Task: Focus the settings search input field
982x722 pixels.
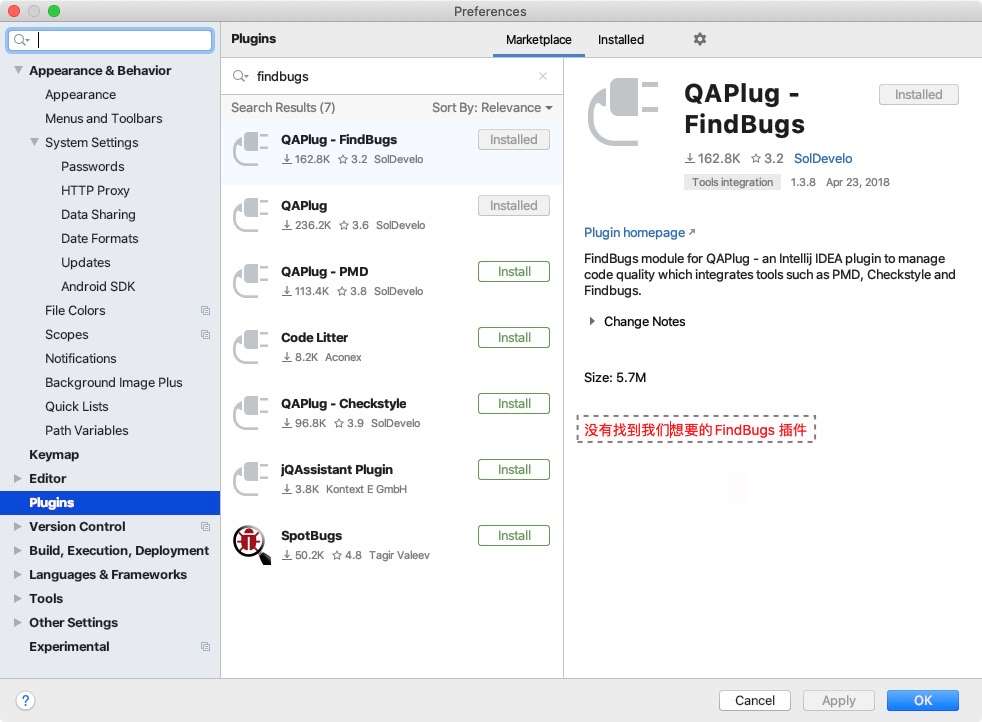Action: tap(110, 40)
